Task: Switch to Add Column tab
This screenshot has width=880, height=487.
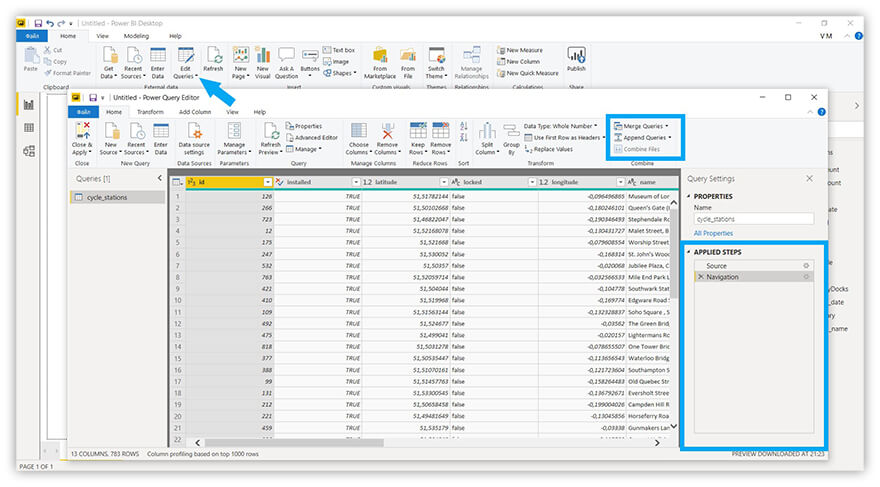Action: click(195, 112)
